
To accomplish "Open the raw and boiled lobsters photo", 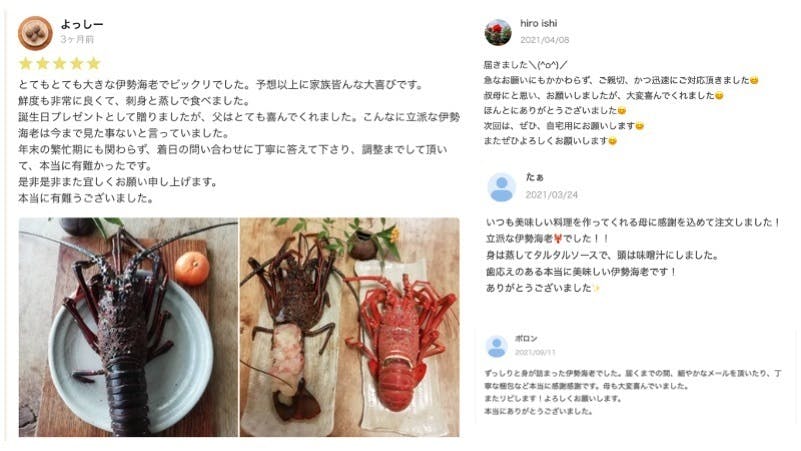I will 349,327.
